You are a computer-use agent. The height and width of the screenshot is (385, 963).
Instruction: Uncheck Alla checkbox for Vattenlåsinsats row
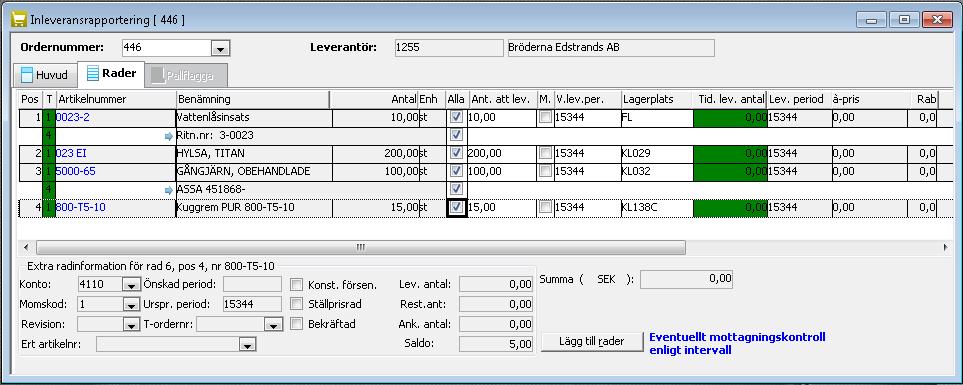456,117
